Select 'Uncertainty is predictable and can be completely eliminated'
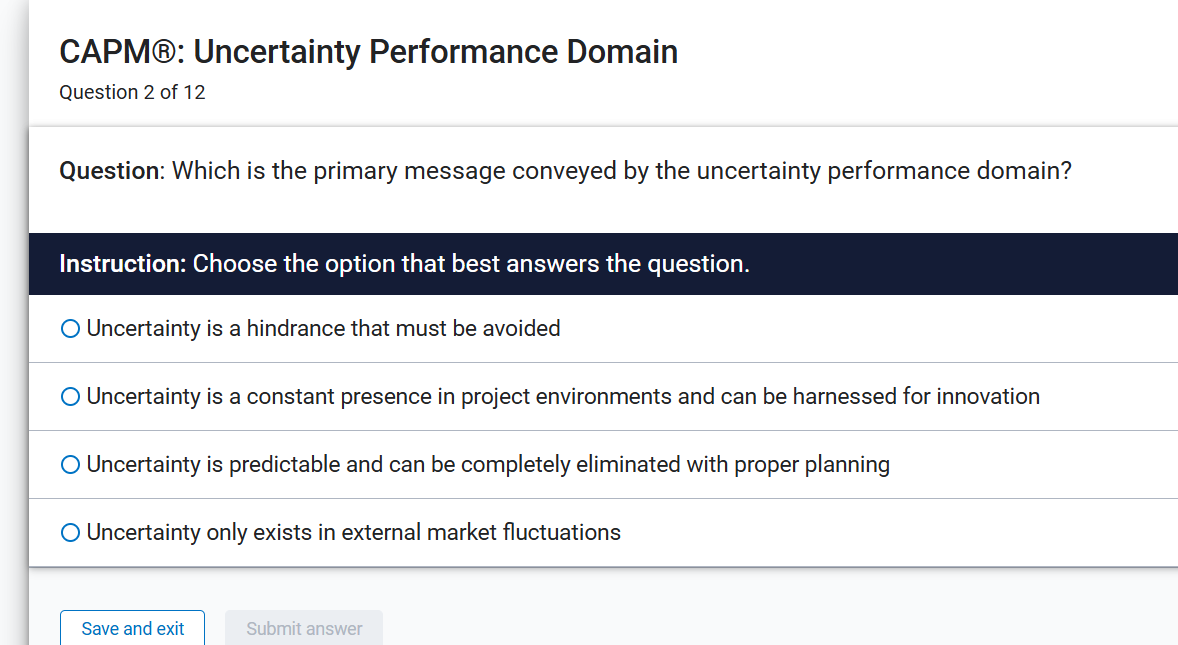 click(69, 464)
